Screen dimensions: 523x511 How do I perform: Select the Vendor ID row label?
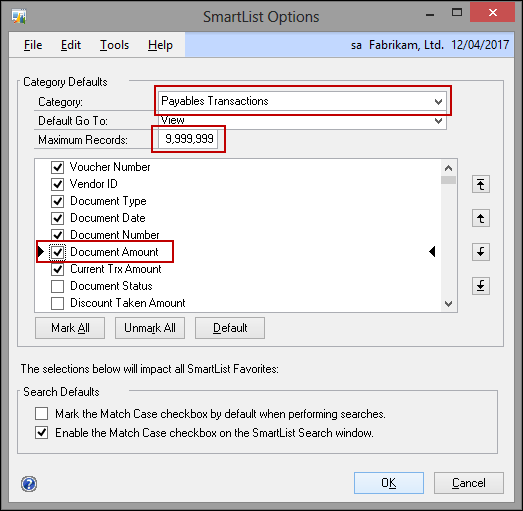point(94,184)
